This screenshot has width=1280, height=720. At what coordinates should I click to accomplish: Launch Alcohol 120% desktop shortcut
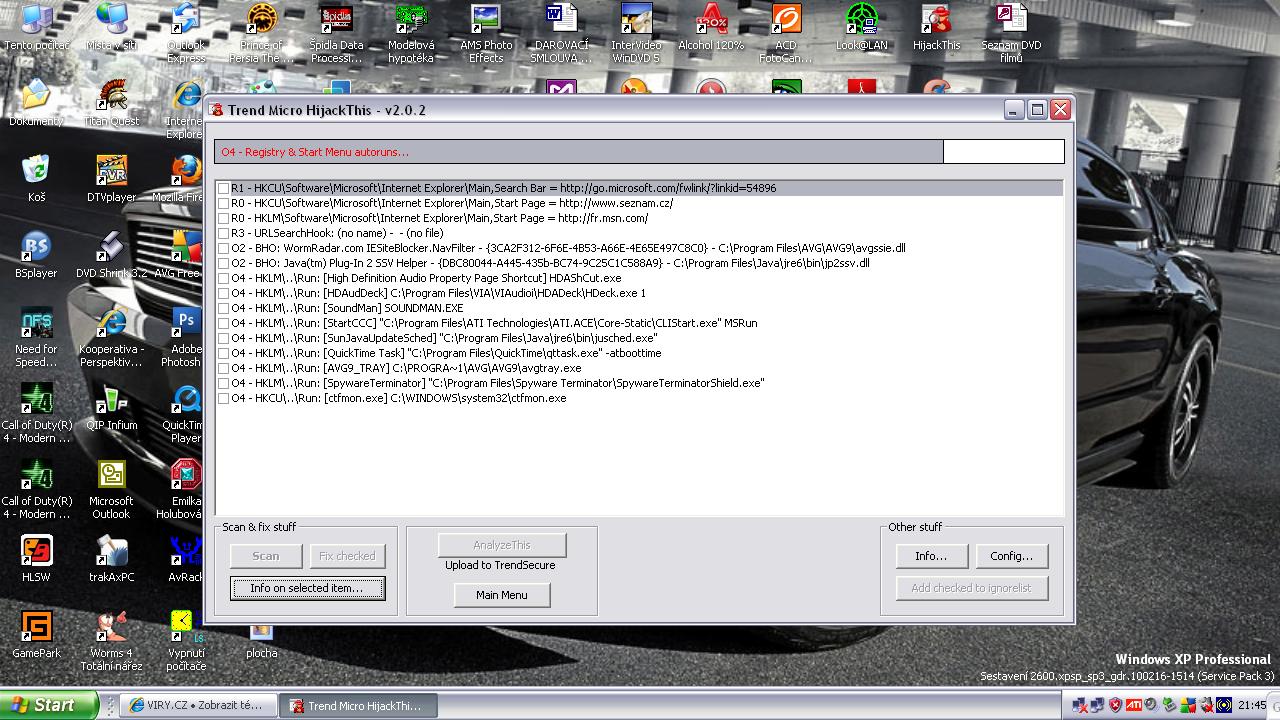711,21
